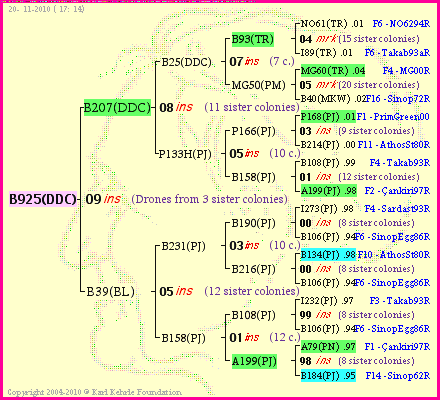Image resolution: width=440 pixels, height=400 pixels.
Task: Click '09 ins' drones from 3 sister colonies
Action: point(187,199)
